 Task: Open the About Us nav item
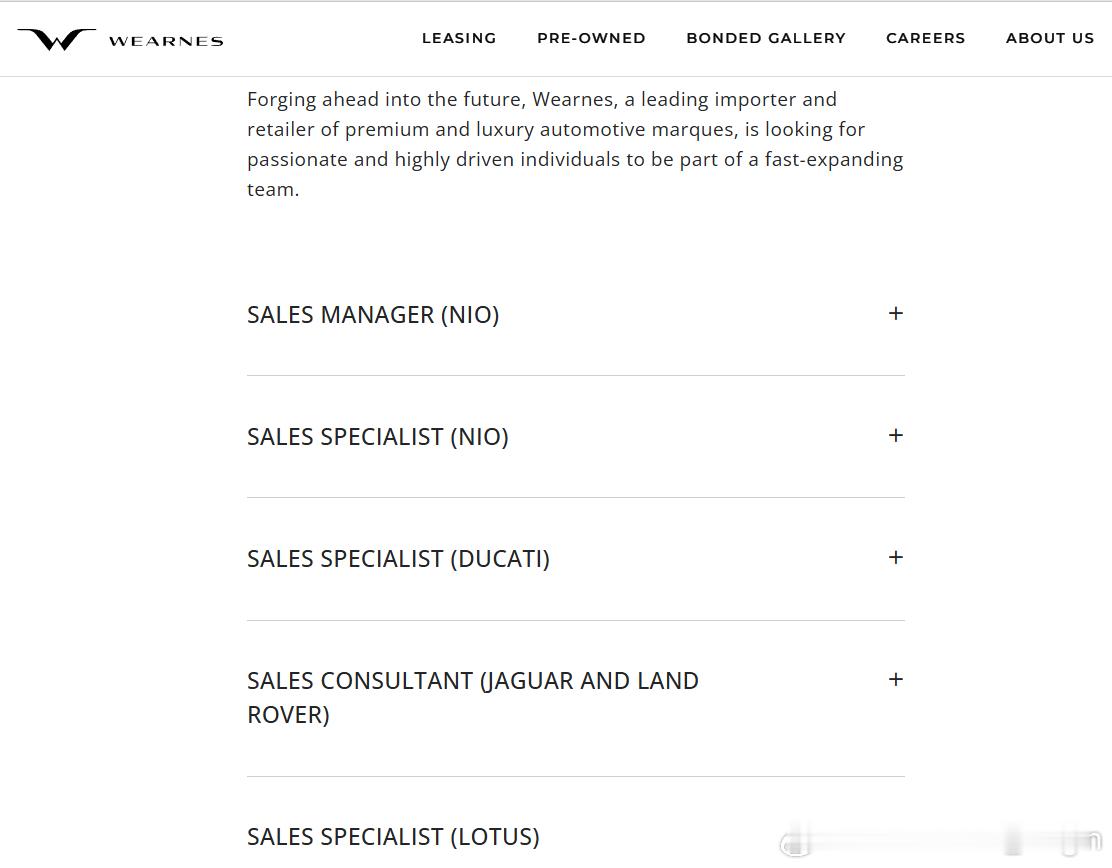1050,38
